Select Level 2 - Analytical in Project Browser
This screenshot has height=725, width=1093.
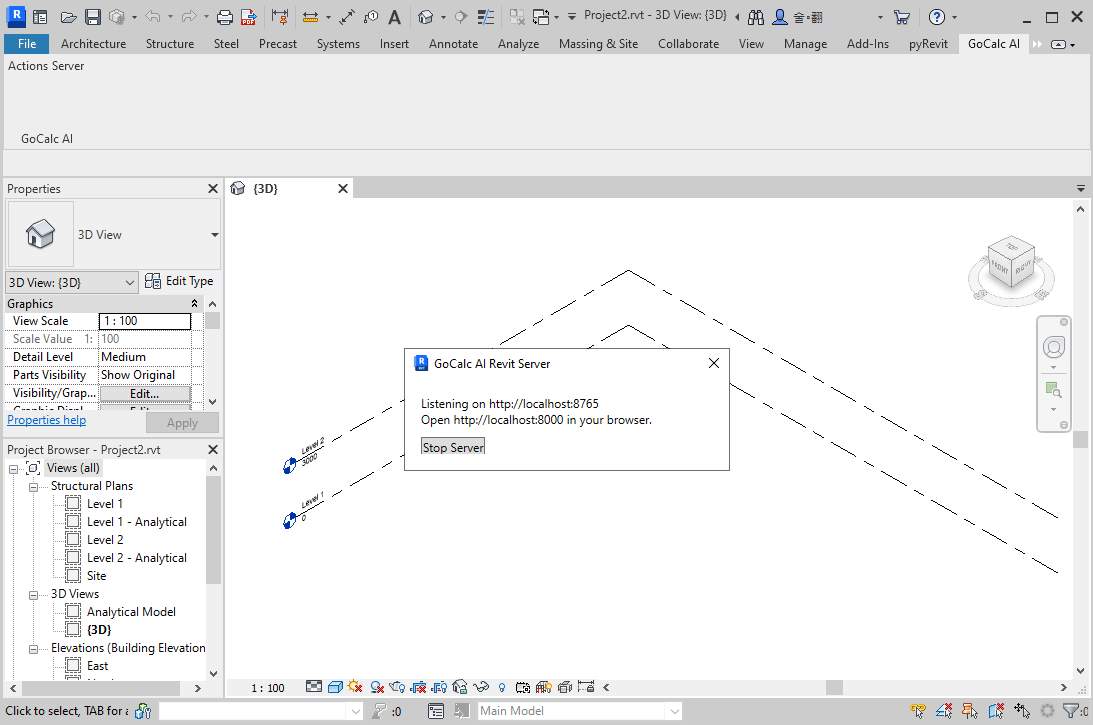point(137,558)
